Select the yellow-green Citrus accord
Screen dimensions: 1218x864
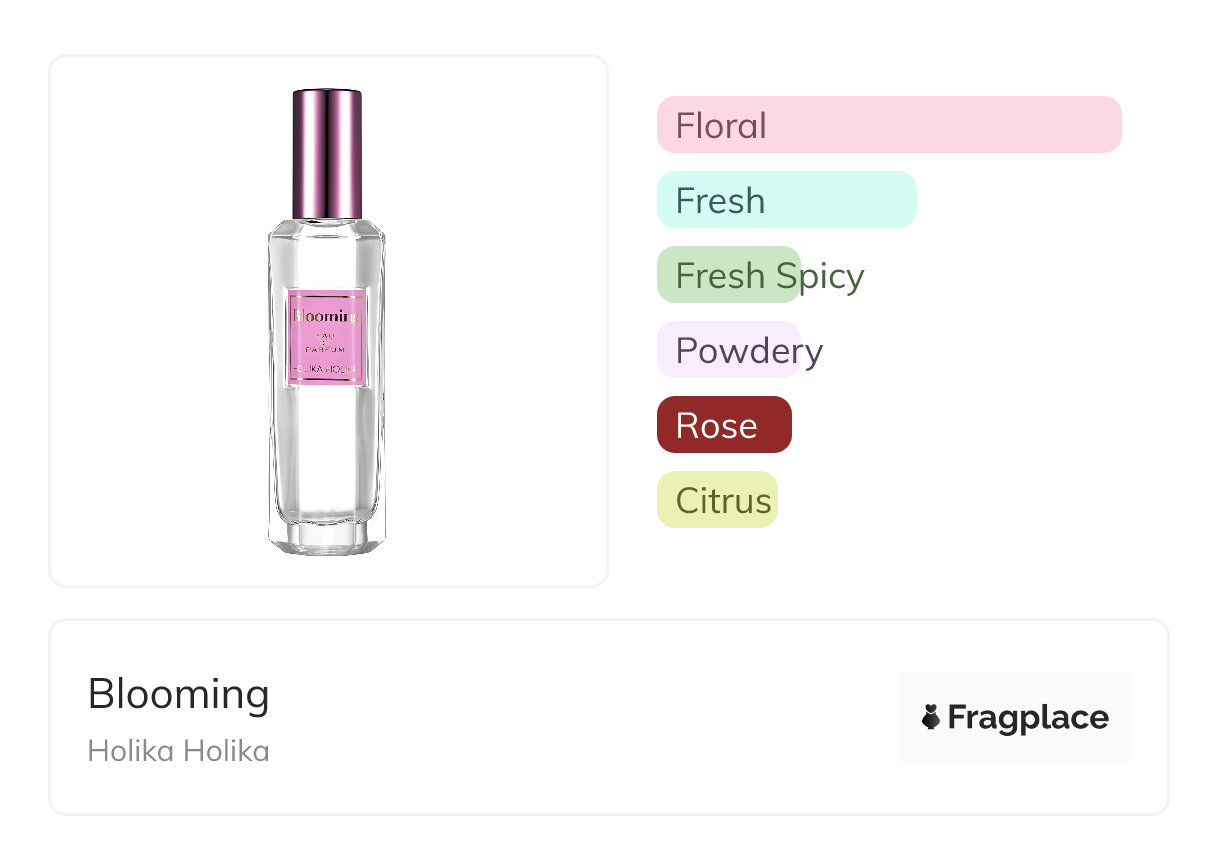click(717, 500)
